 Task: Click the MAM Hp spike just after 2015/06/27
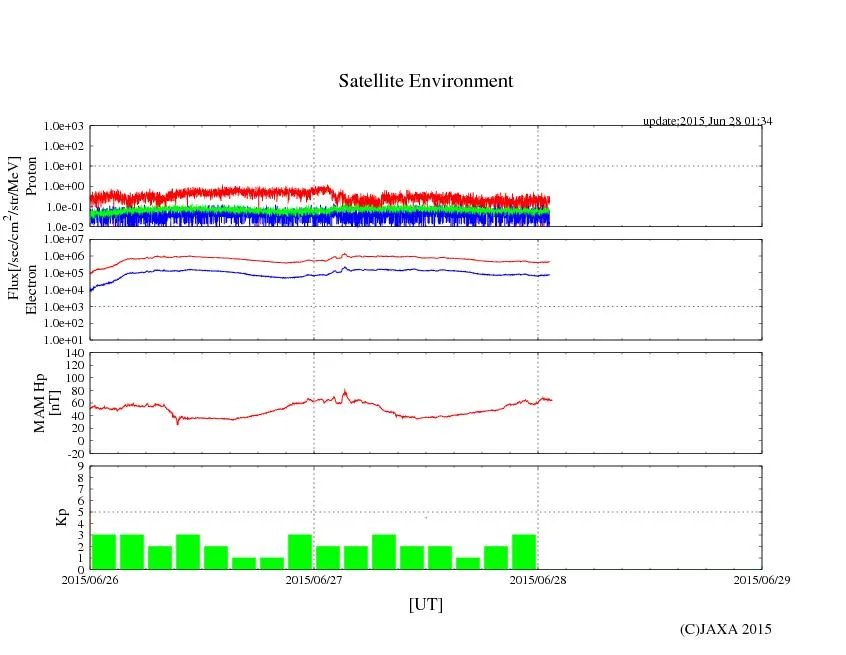pyautogui.click(x=344, y=393)
